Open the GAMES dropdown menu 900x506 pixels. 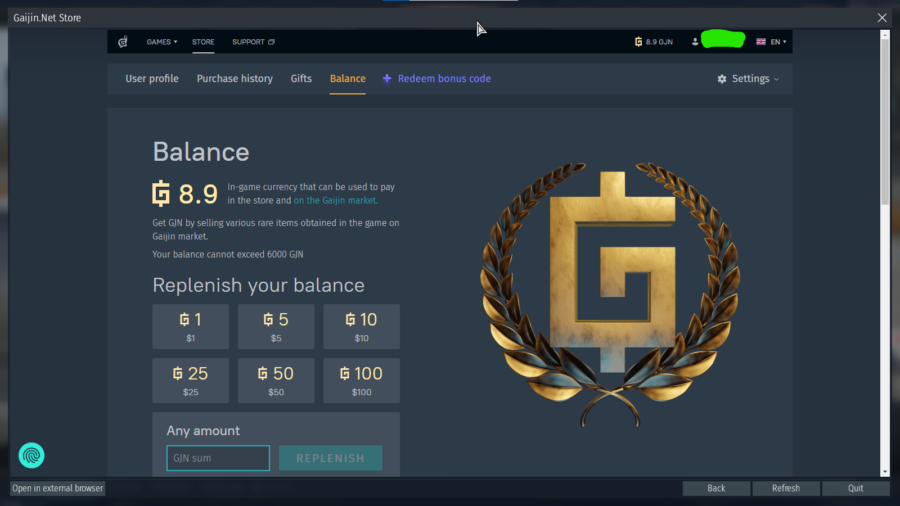click(x=162, y=42)
